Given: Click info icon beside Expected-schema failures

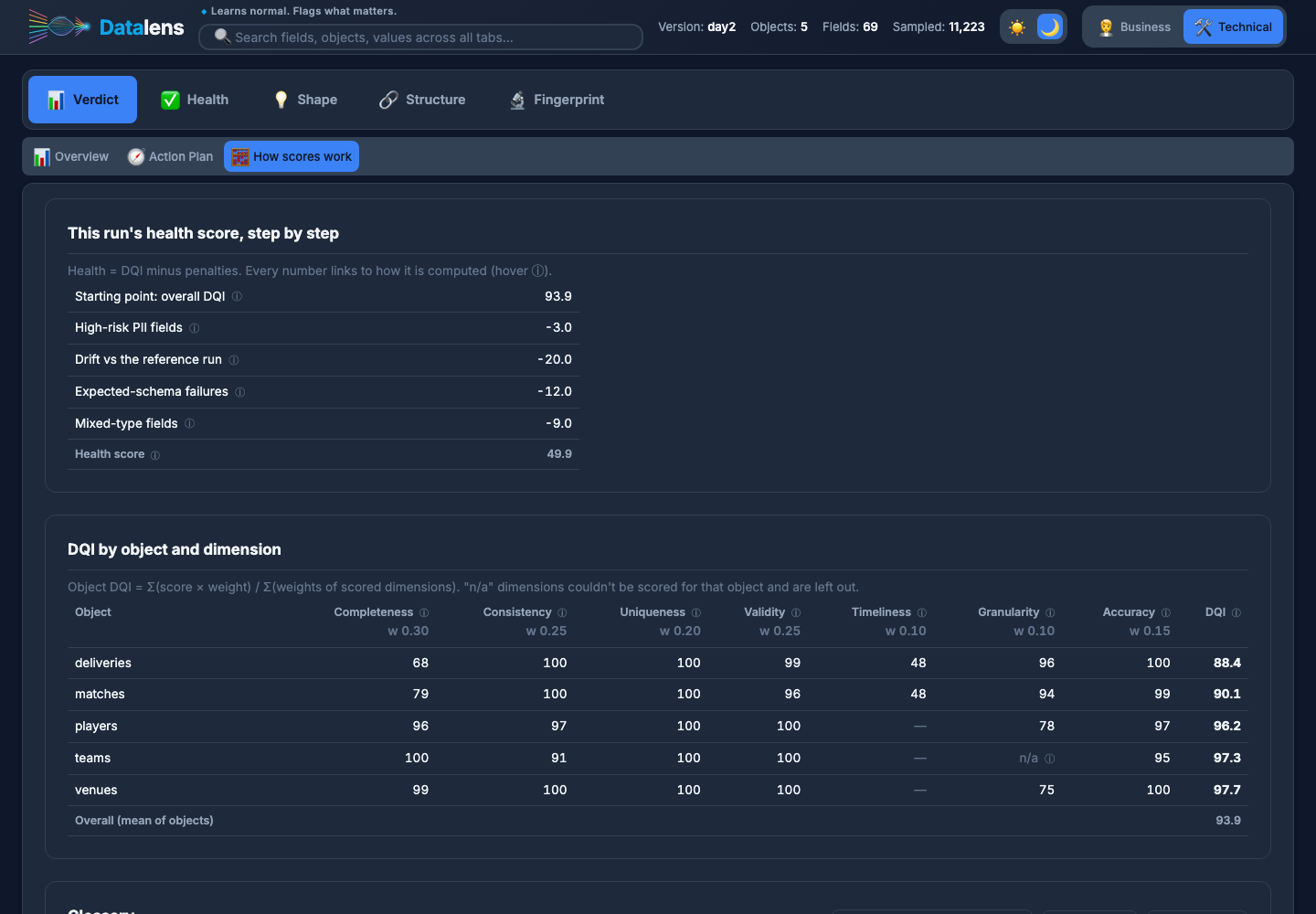Looking at the screenshot, I should [240, 392].
